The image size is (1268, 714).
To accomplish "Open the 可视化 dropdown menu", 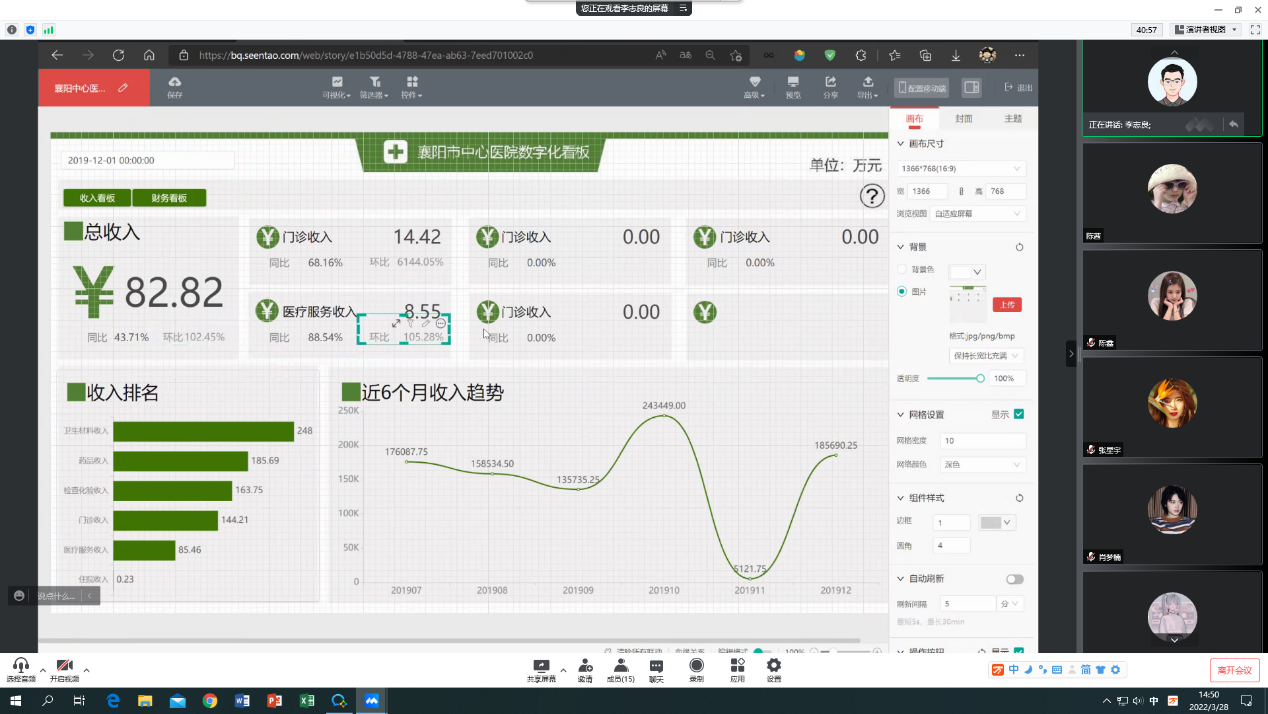I will [x=337, y=87].
